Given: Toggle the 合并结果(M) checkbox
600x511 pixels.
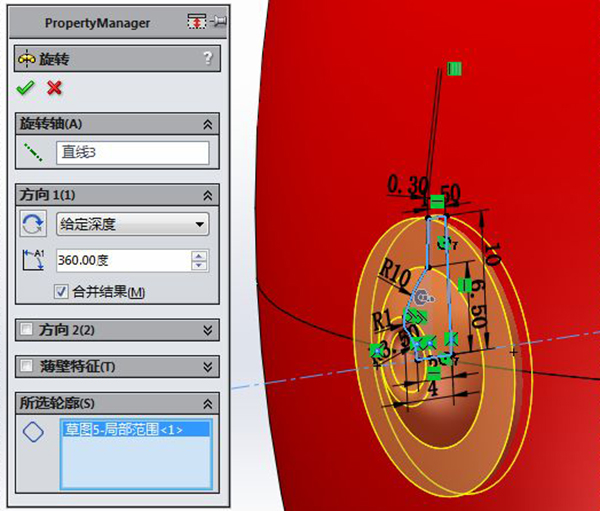Looking at the screenshot, I should pos(61,292).
